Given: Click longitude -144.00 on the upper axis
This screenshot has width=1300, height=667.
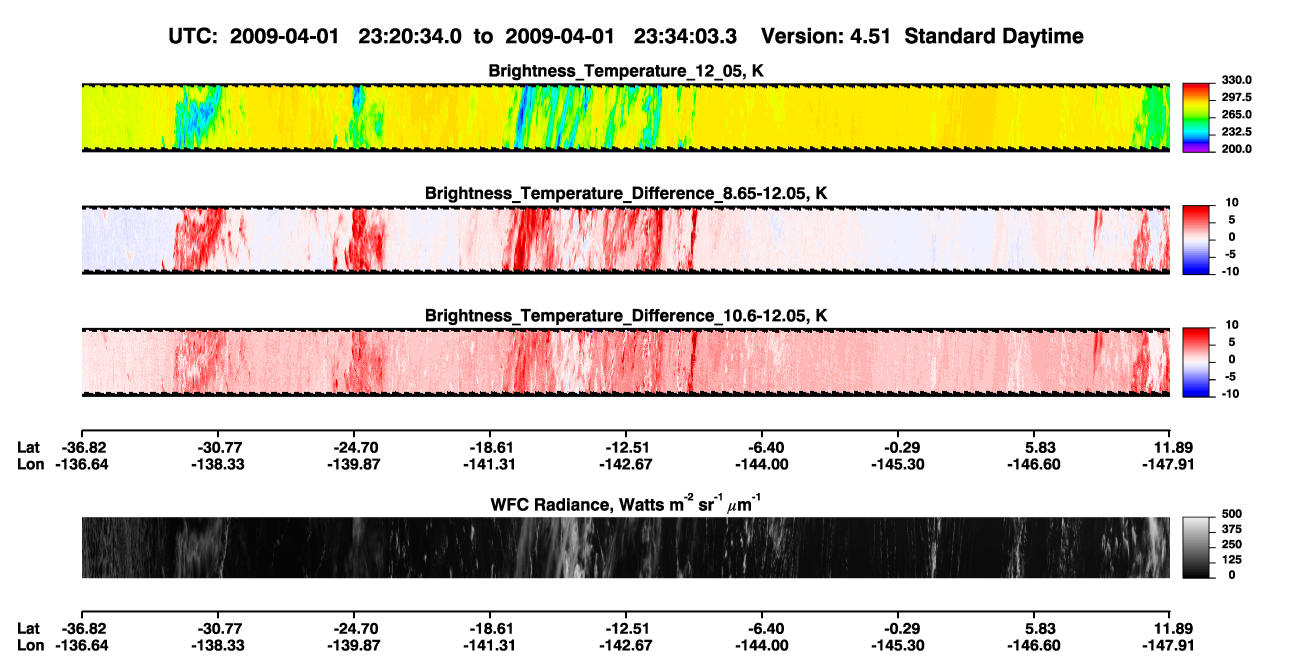Looking at the screenshot, I should 762,464.
